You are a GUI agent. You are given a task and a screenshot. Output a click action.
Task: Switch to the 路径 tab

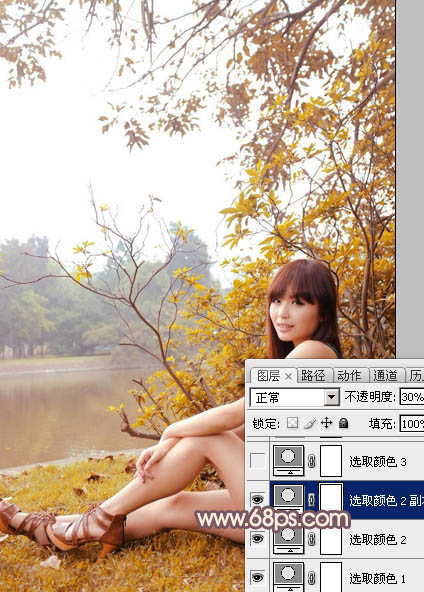[313, 376]
